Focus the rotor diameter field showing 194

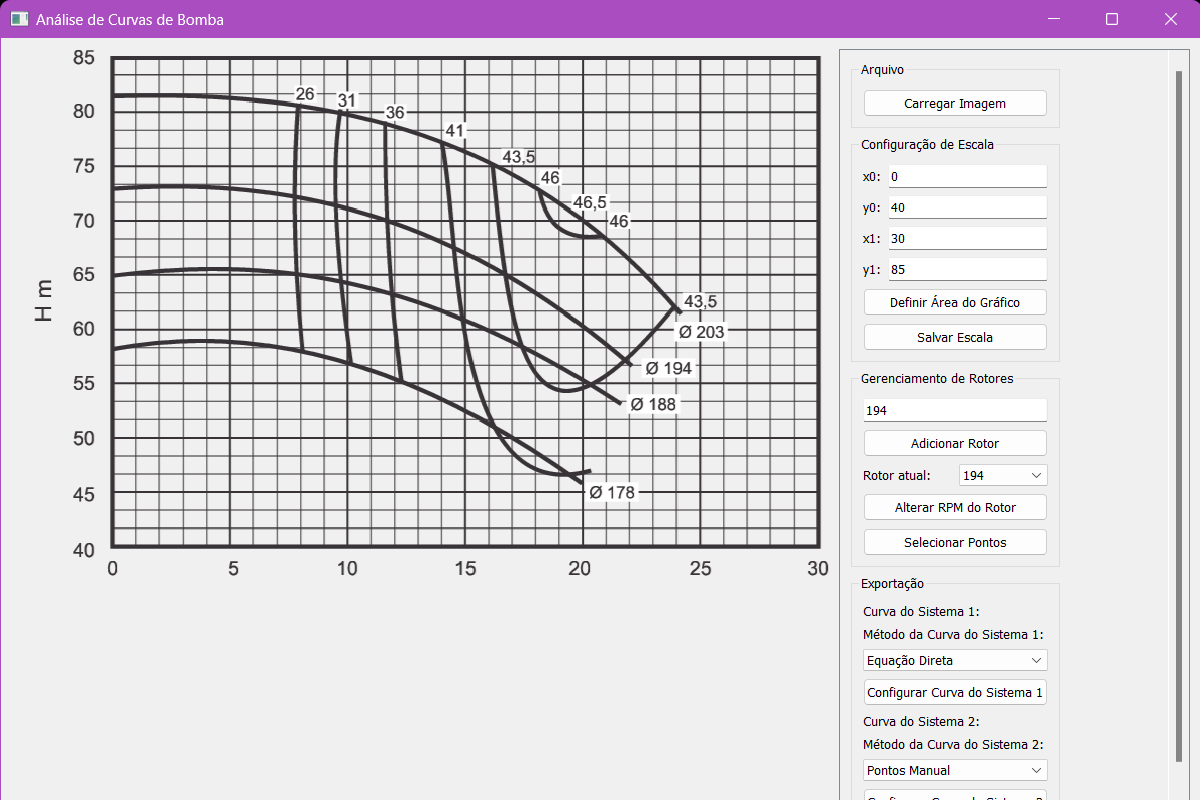pos(955,410)
